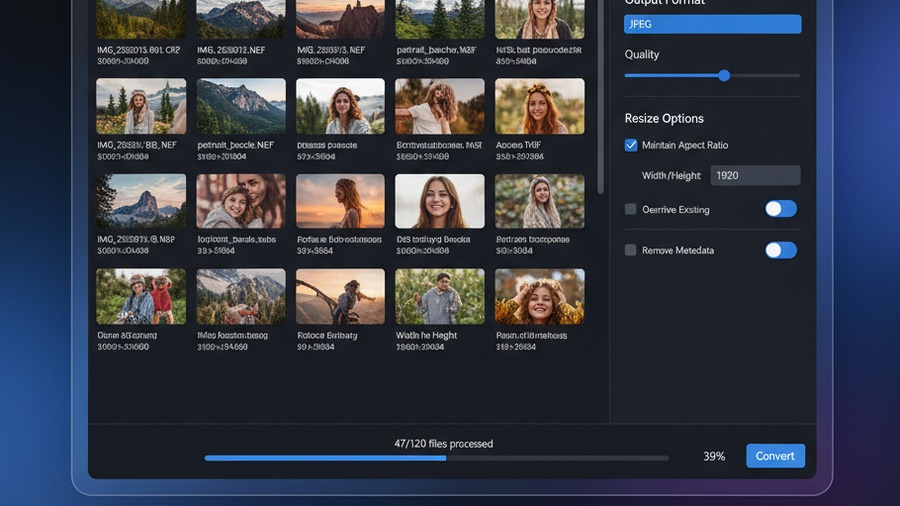
Task: Select the cyclist at sunset thumbnail
Action: [x=340, y=296]
